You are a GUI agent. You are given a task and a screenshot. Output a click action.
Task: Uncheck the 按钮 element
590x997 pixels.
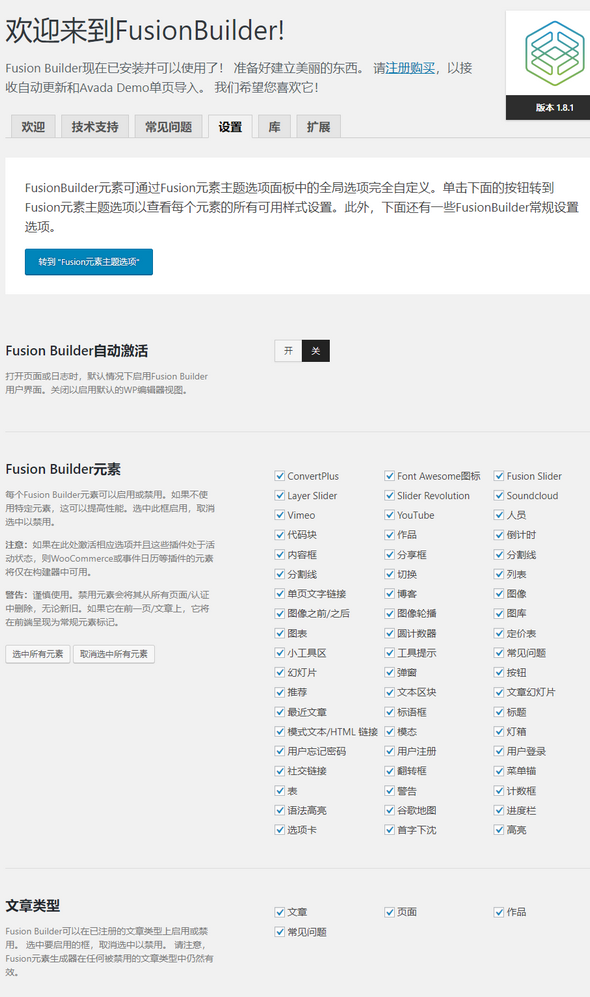(x=499, y=673)
